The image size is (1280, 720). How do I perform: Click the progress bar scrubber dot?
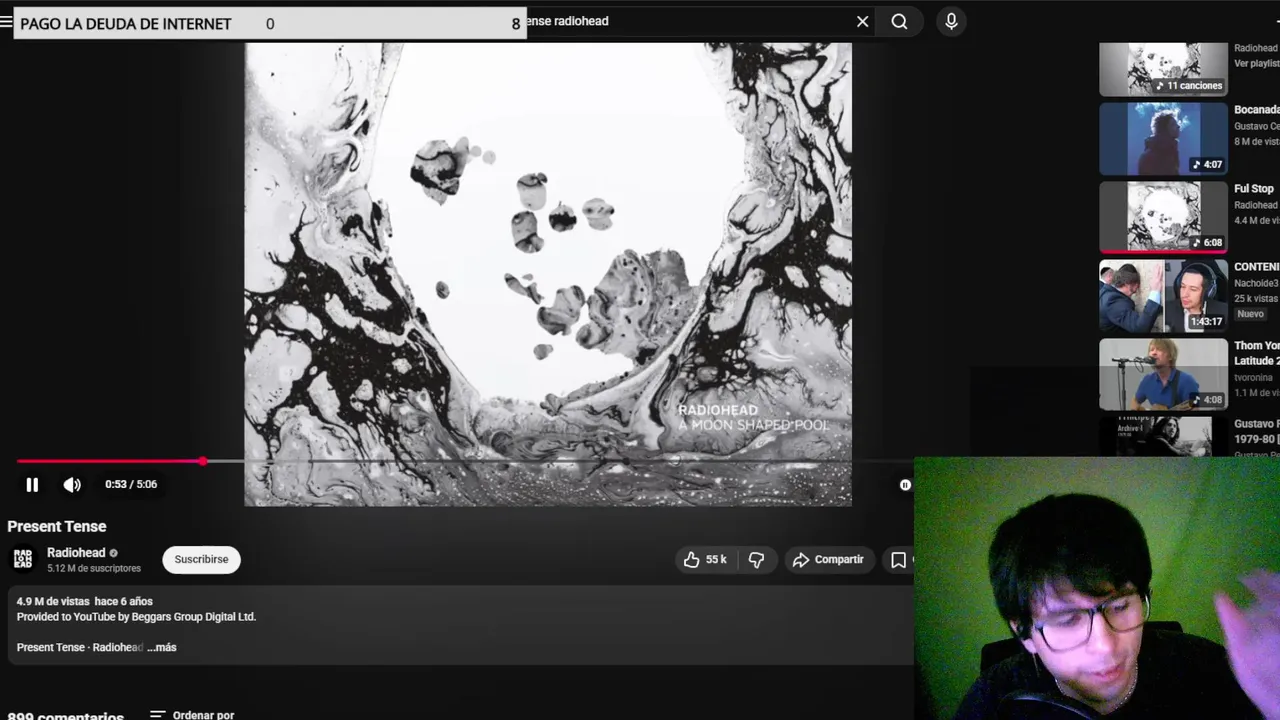point(203,461)
